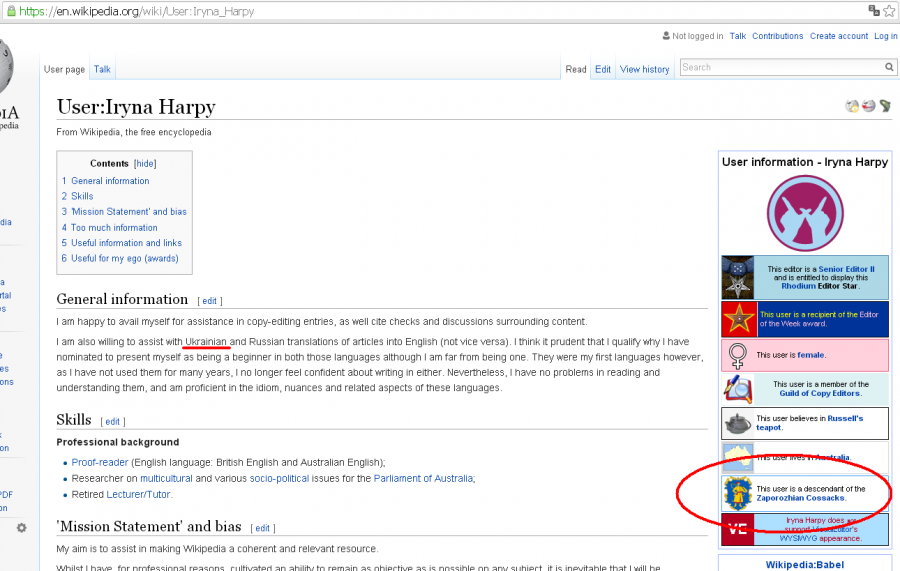Open the View history tab
The width and height of the screenshot is (900, 571).
click(x=644, y=69)
